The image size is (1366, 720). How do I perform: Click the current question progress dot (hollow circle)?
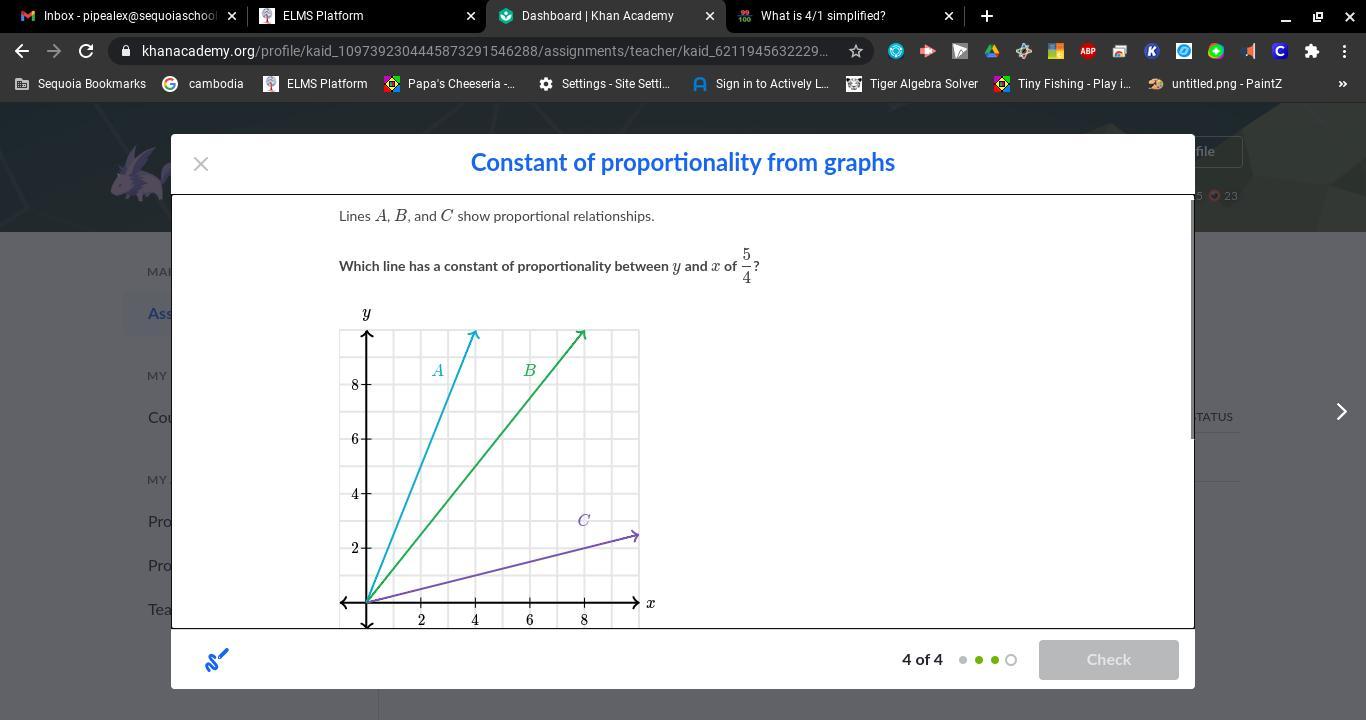(x=1011, y=660)
